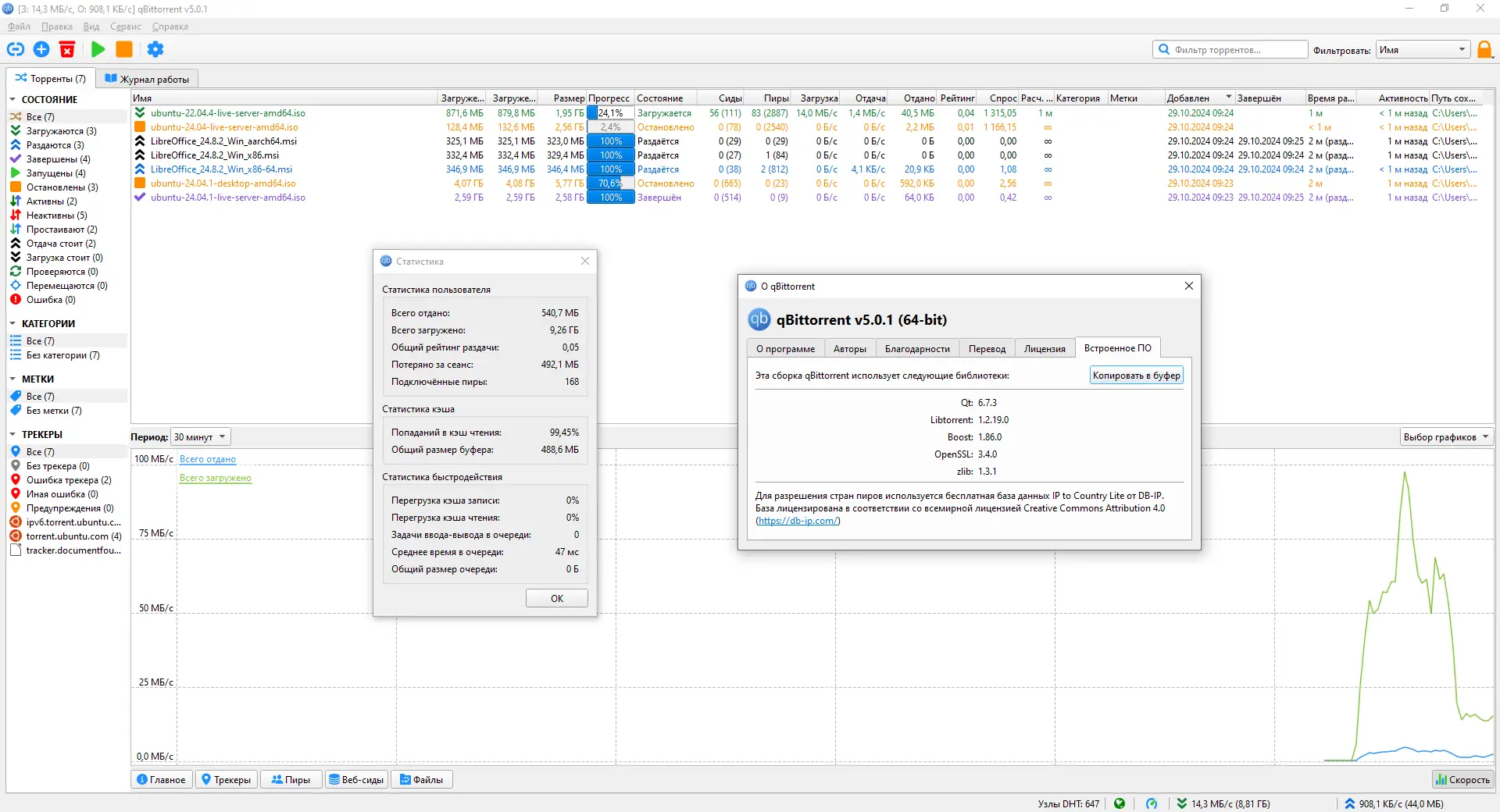1500x812 pixels.
Task: Click the green start torrent play icon
Action: (x=98, y=49)
